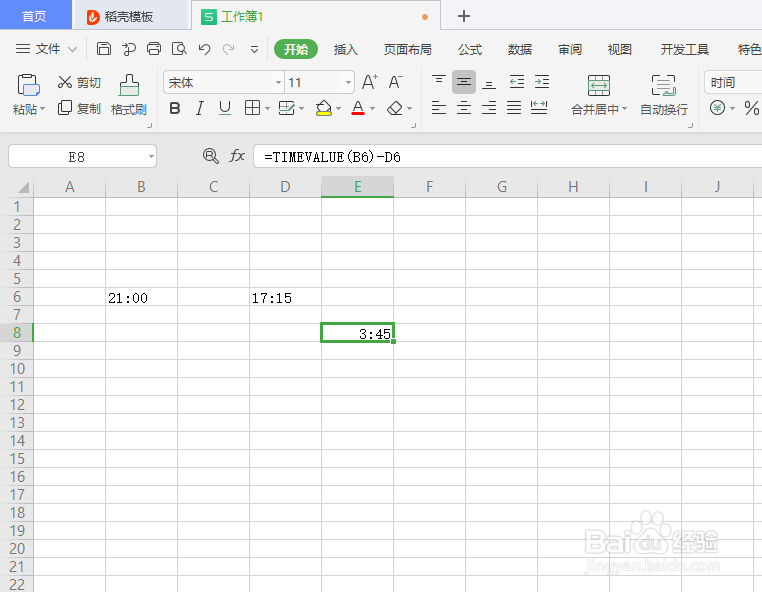This screenshot has height=592, width=762.
Task: Select cell D6 containing 17:15
Action: pos(285,297)
